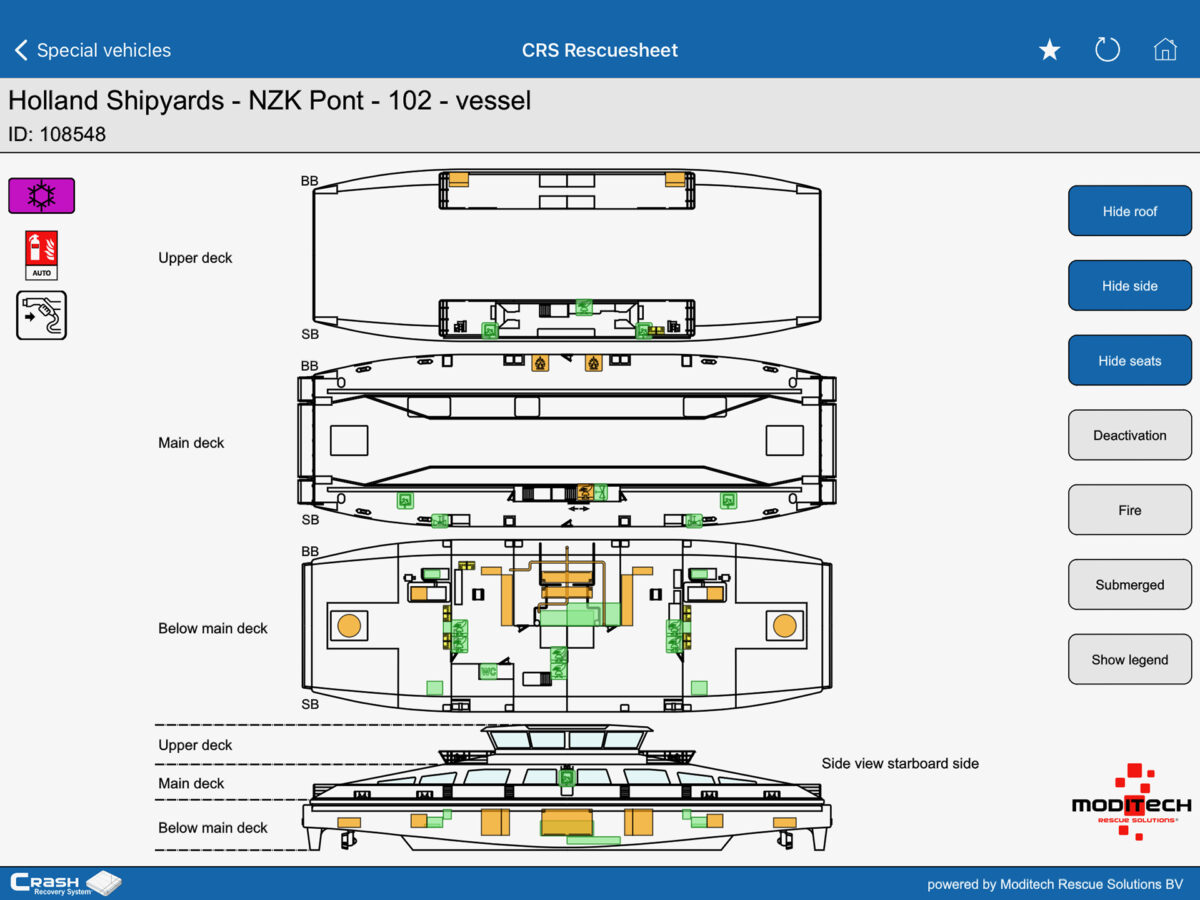The height and width of the screenshot is (900, 1200).
Task: Select the Moditech Rescue Solutions logo
Action: coord(1128,805)
